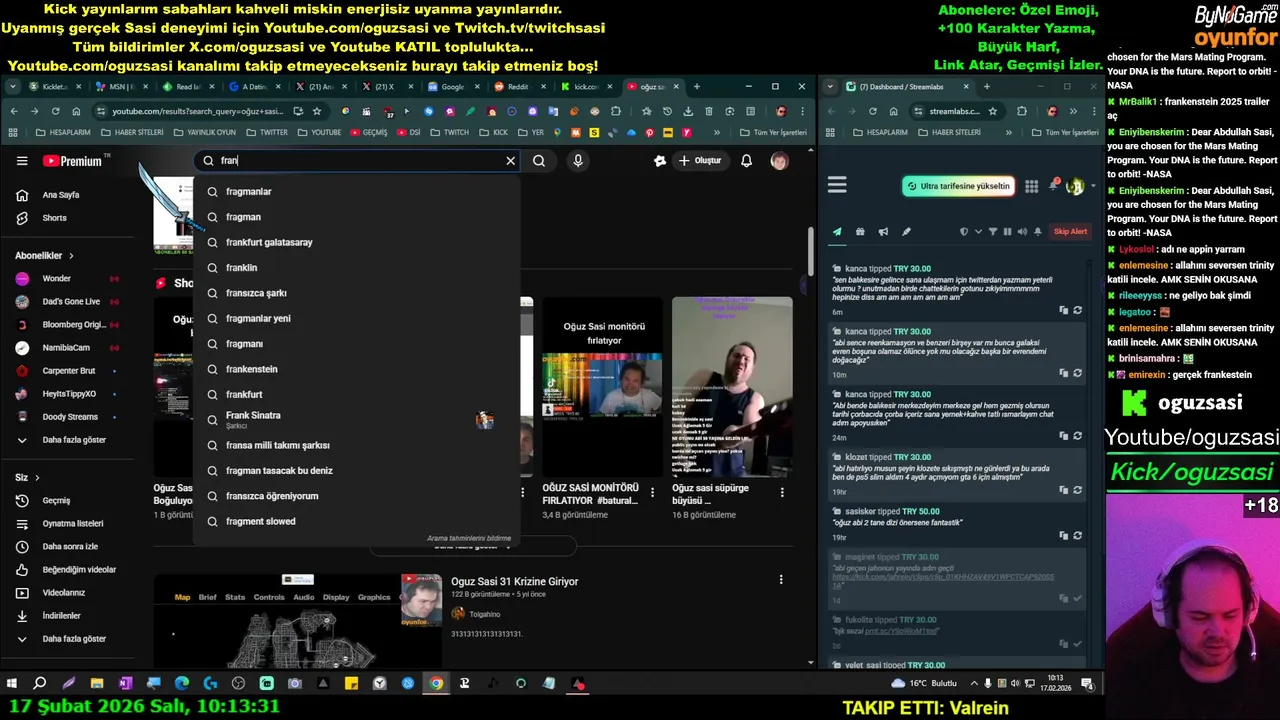Viewport: 1280px width, 720px height.
Task: Open Tüm Yer İşaretleri folder in YouTube window
Action: [773, 132]
